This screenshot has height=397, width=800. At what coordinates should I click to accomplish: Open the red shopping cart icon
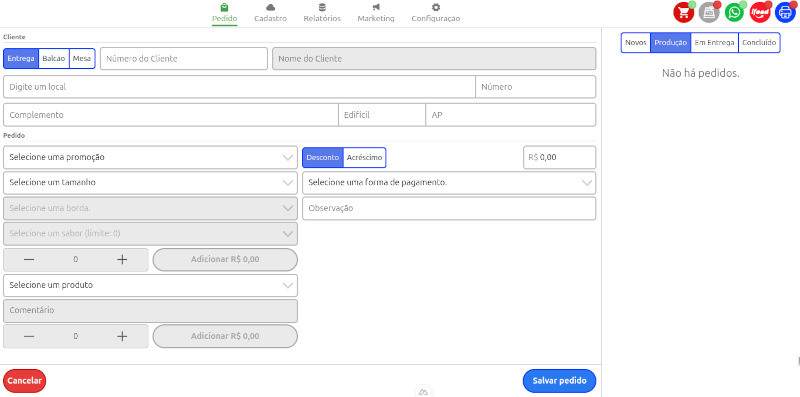coord(683,12)
